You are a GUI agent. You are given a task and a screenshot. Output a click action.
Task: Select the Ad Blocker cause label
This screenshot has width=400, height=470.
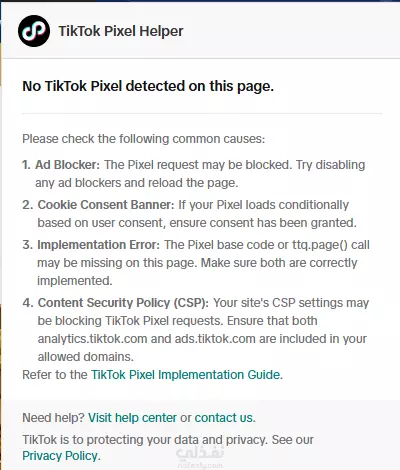68,165
